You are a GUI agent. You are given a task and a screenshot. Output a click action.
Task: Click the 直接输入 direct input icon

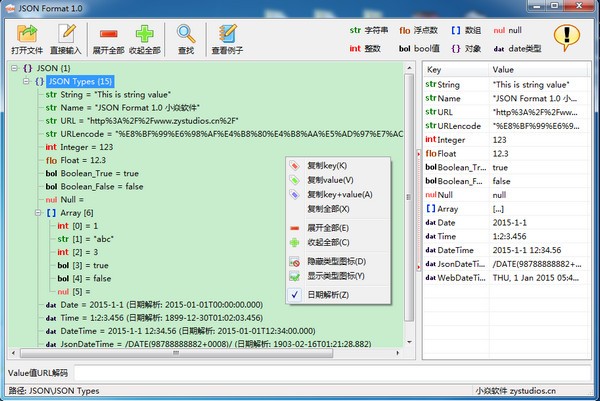(67, 34)
